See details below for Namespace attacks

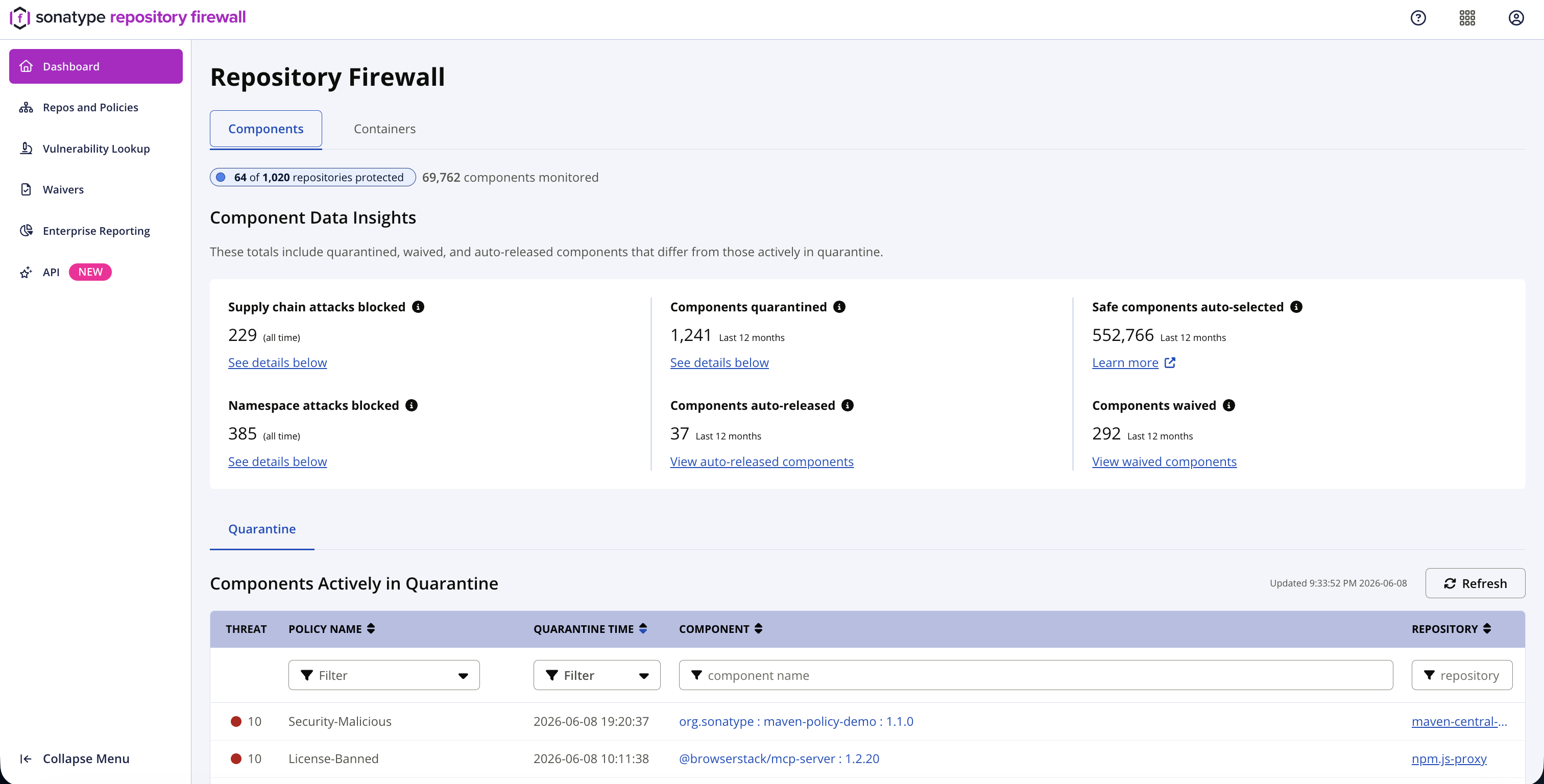click(278, 461)
